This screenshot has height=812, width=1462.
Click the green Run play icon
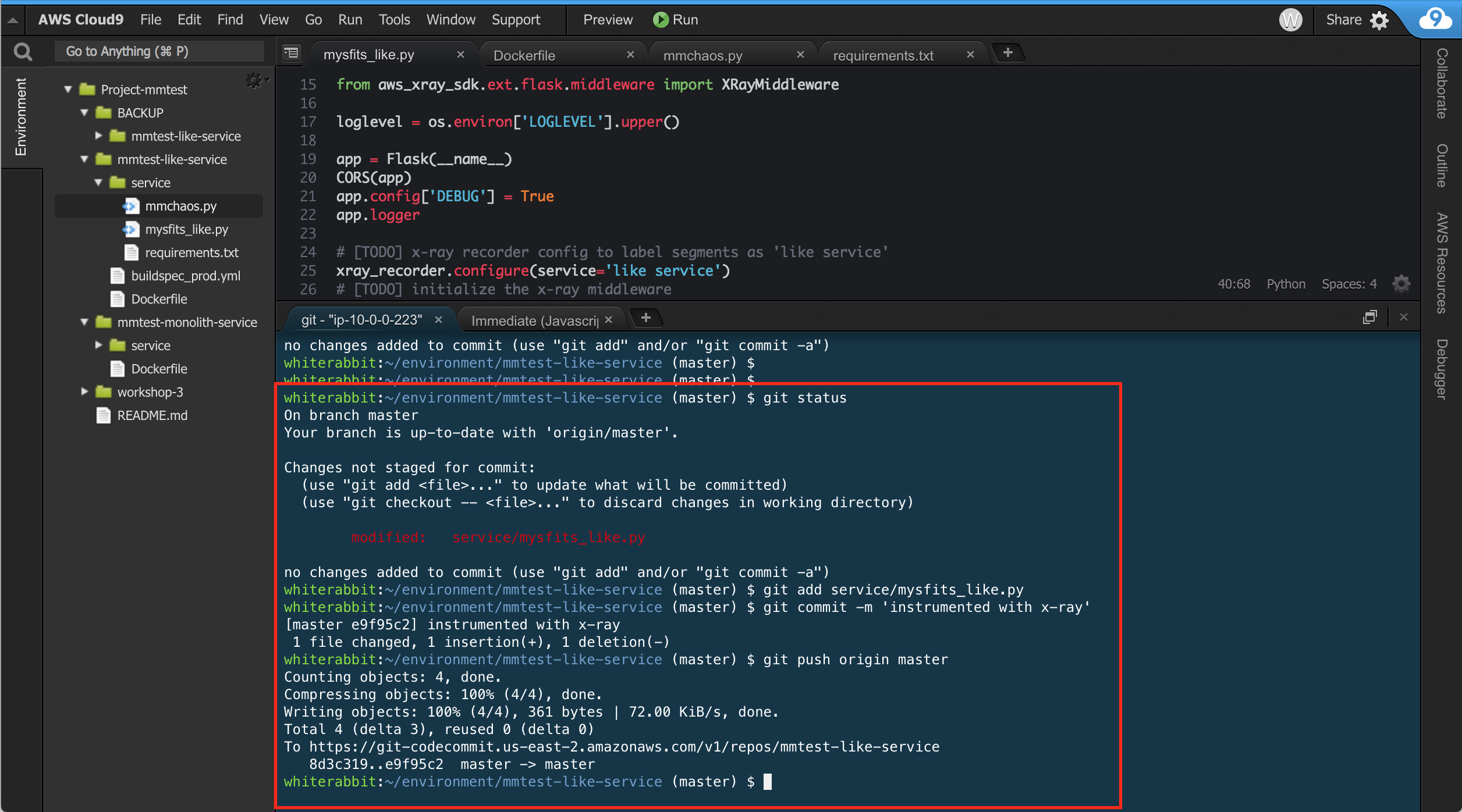[x=661, y=20]
